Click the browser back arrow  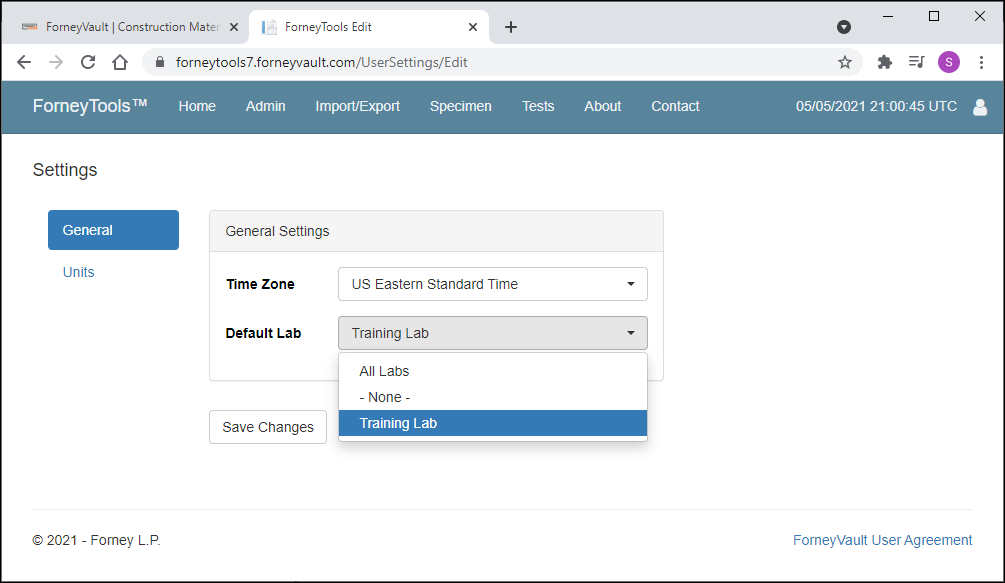click(24, 62)
